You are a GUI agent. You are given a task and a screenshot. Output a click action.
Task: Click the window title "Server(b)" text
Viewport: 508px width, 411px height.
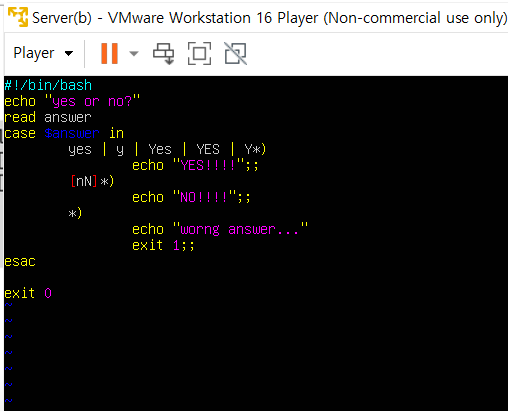(x=62, y=18)
